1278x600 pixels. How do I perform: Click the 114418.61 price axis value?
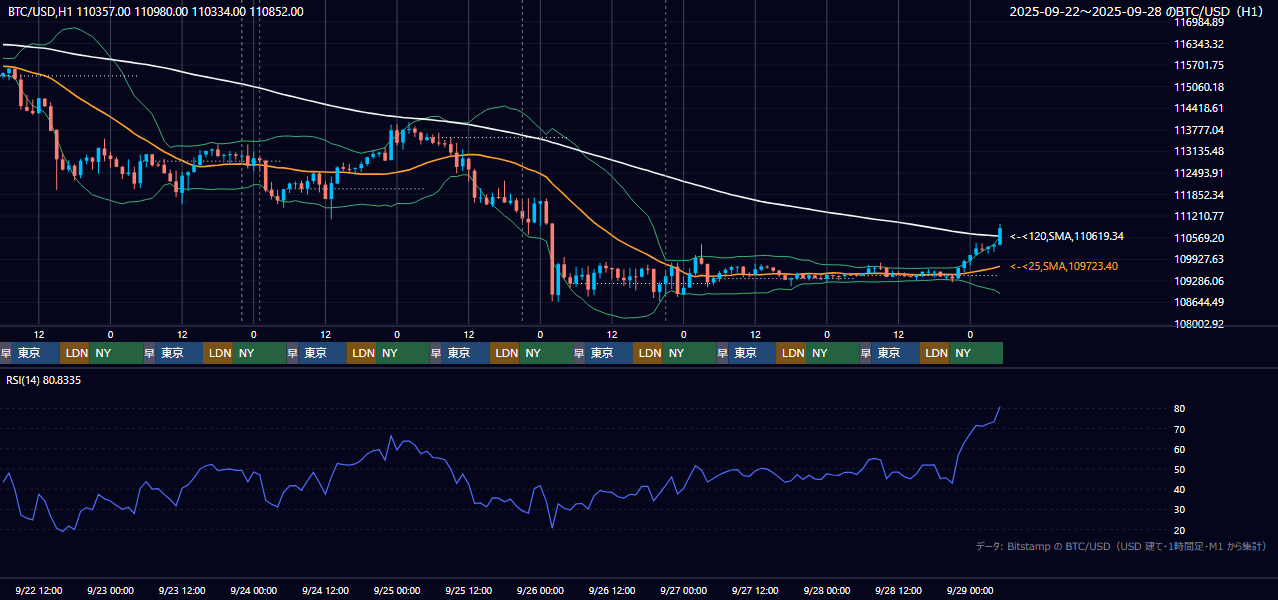click(x=1199, y=108)
